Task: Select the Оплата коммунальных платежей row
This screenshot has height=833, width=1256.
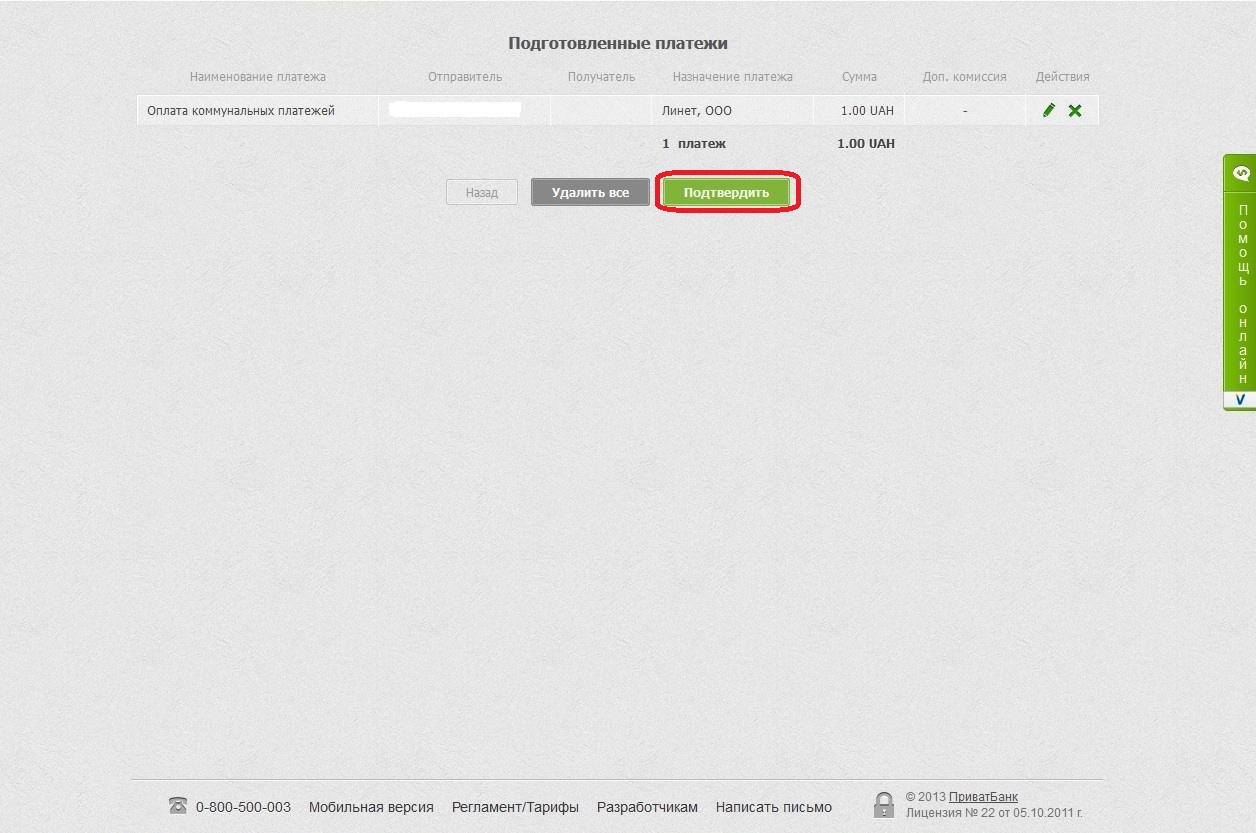Action: pyautogui.click(x=241, y=111)
